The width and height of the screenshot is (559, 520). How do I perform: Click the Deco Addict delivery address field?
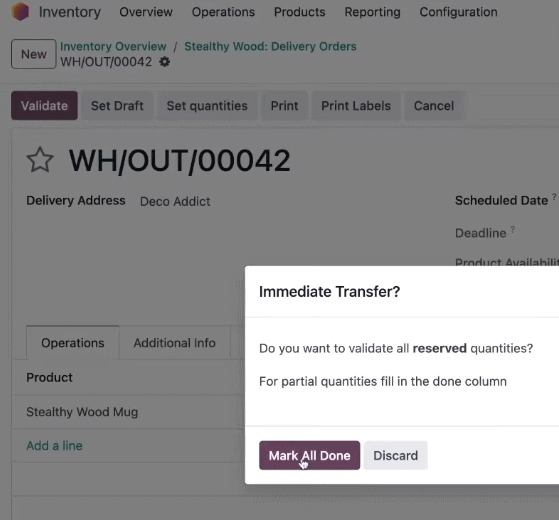tap(175, 201)
